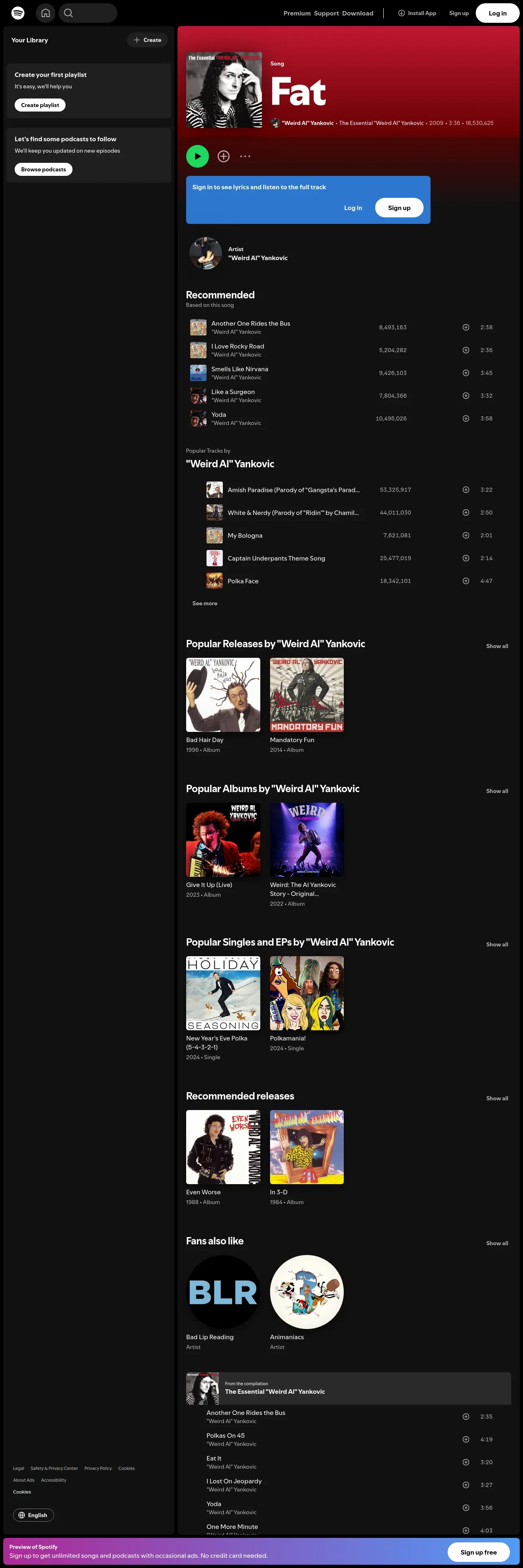Add compilation Yoda 3:56 to library
Viewport: 523px width, 1568px height.
point(466,1508)
